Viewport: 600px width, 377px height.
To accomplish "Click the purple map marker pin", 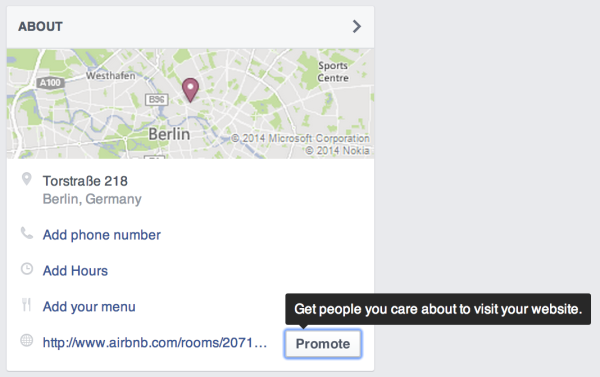I will click(190, 90).
